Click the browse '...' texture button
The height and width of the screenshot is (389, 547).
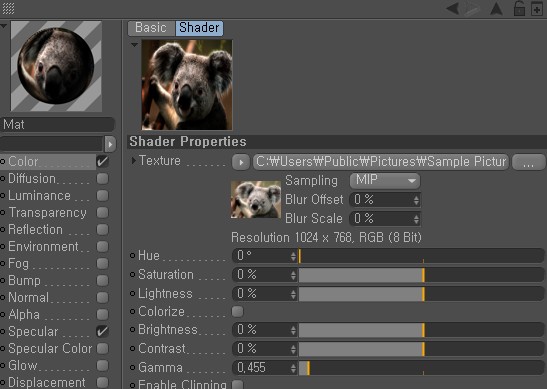pos(529,162)
